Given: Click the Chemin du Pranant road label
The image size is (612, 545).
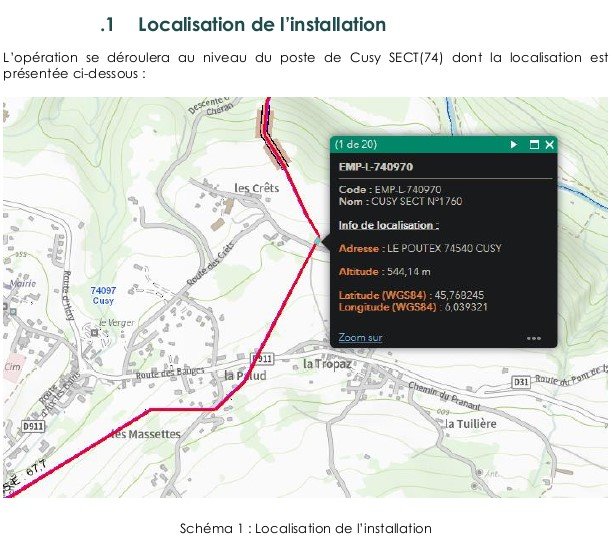Looking at the screenshot, I should [x=444, y=395].
